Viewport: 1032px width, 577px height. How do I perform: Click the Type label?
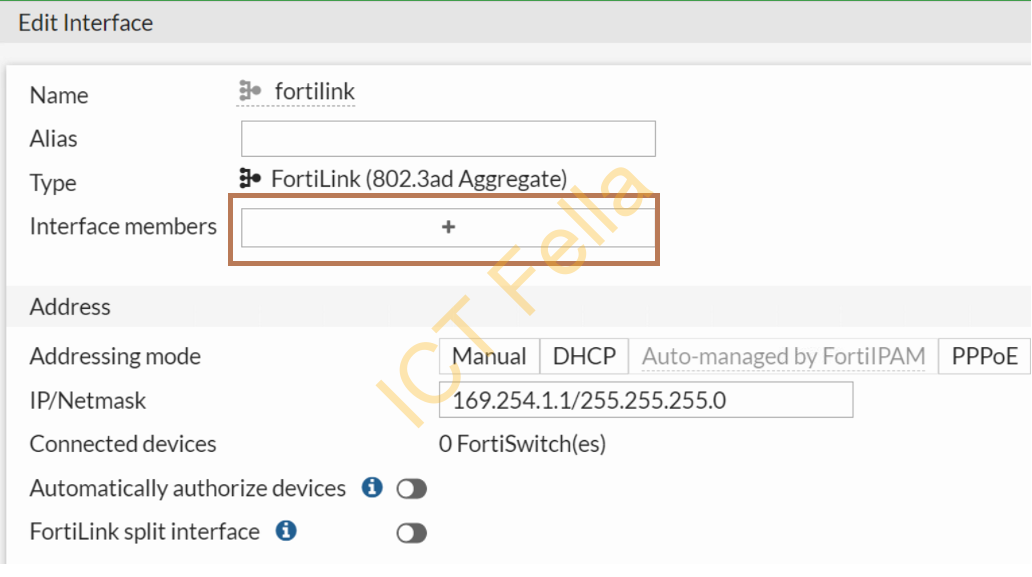(53, 183)
